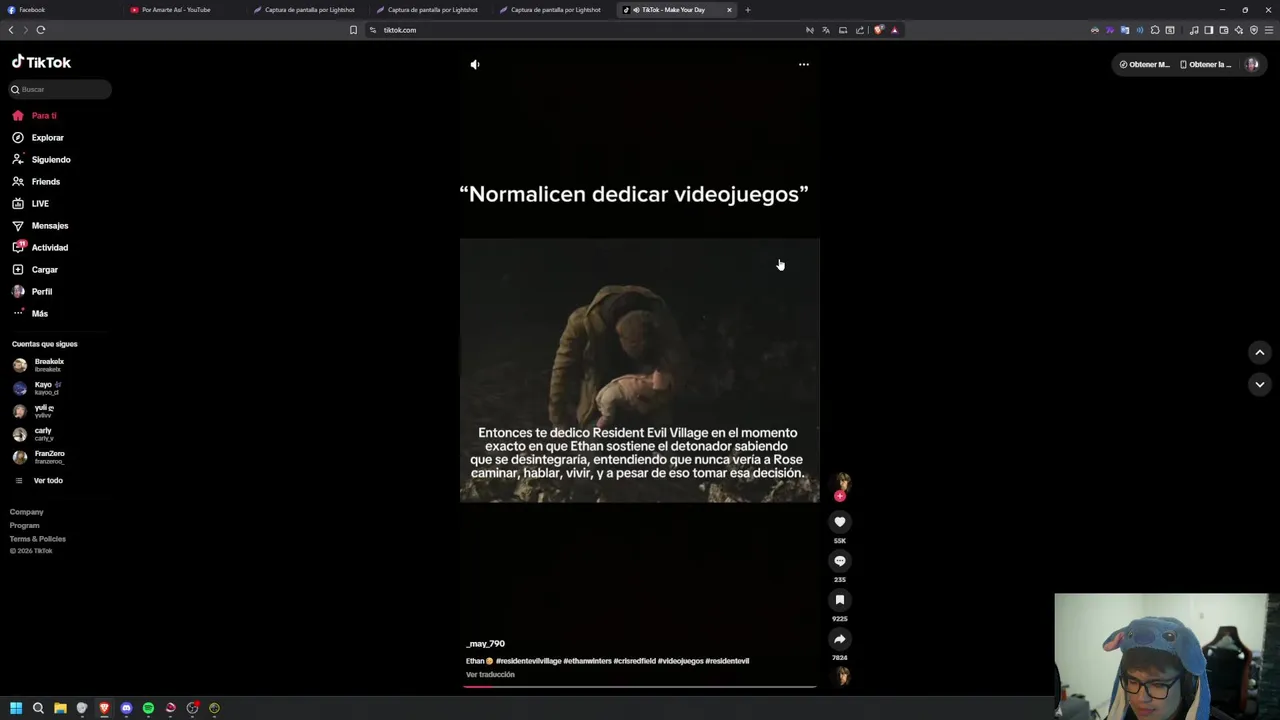Open the sound disc at bottom right
This screenshot has width=1280, height=720.
pos(843,677)
